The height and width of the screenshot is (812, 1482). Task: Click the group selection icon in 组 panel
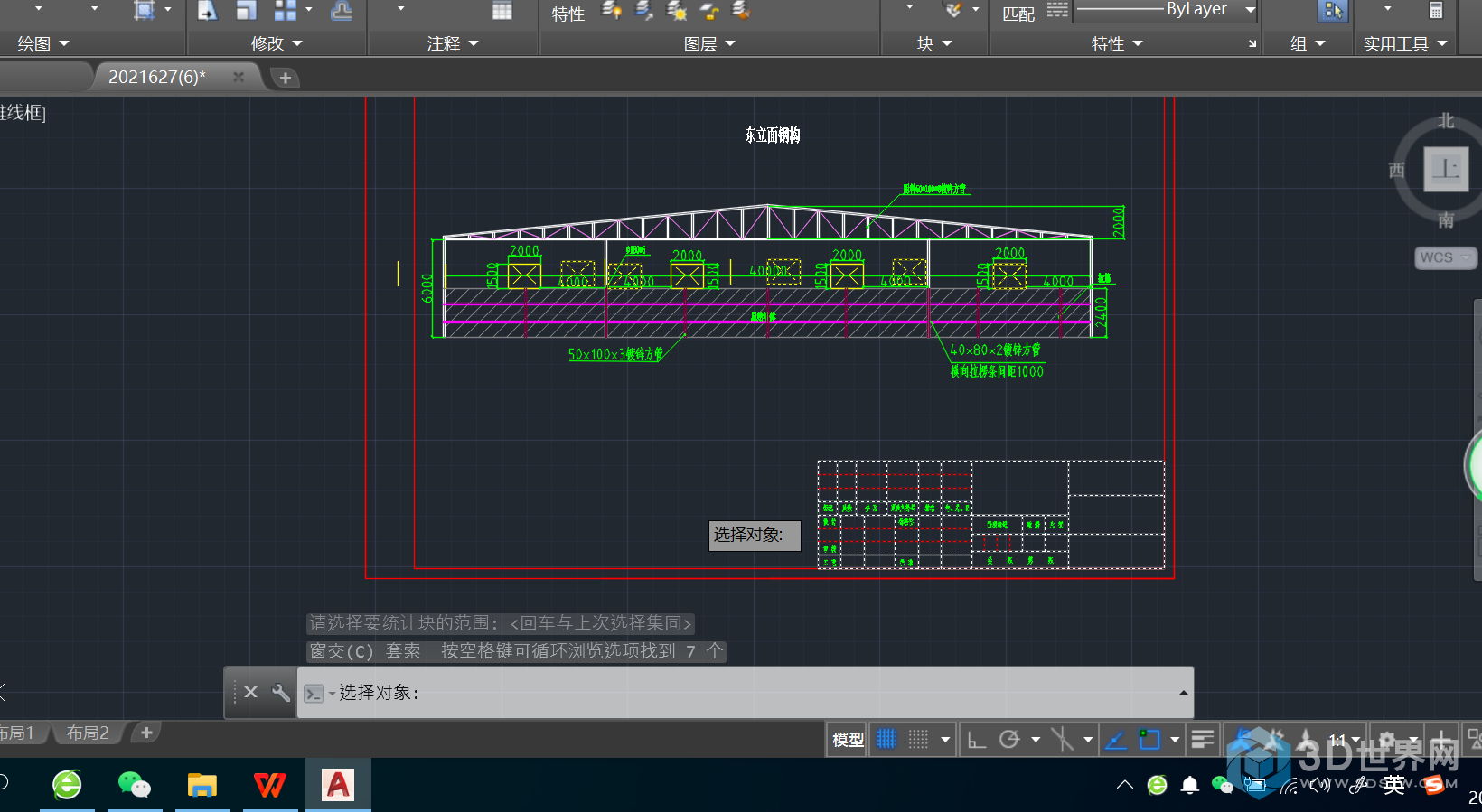coord(1332,10)
